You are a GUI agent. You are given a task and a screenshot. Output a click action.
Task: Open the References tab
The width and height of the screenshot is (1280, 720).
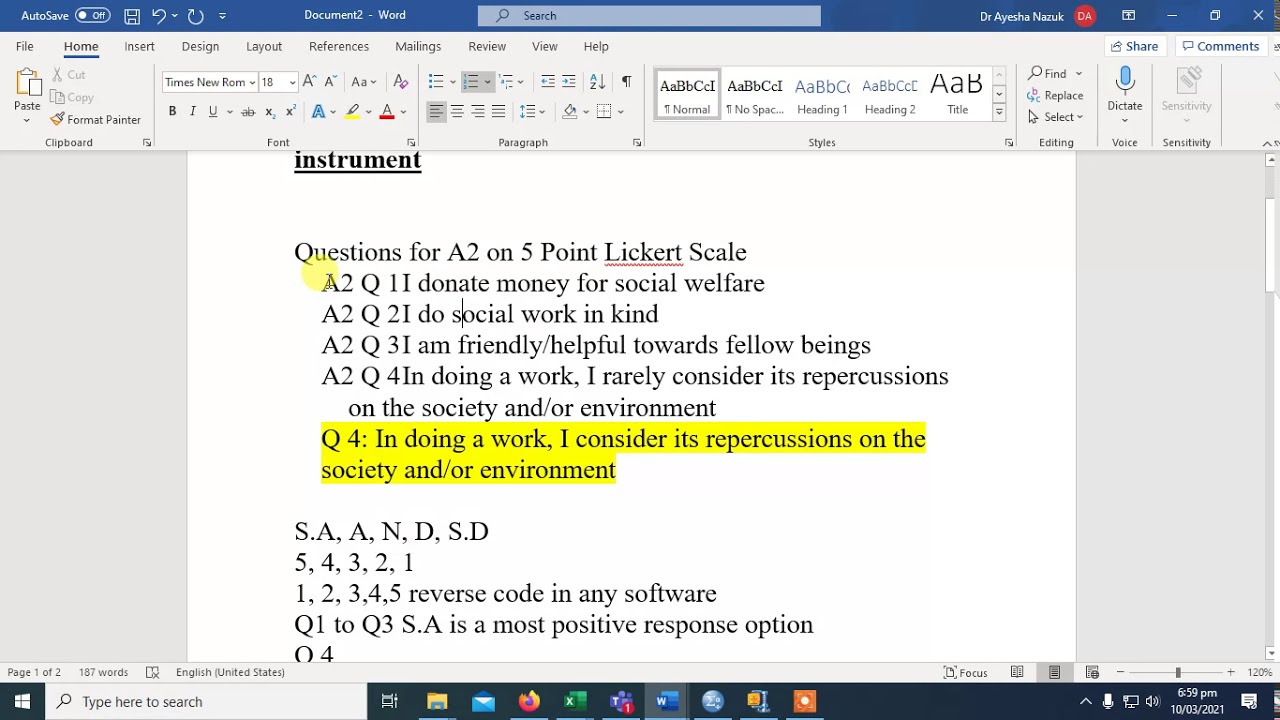tap(339, 46)
